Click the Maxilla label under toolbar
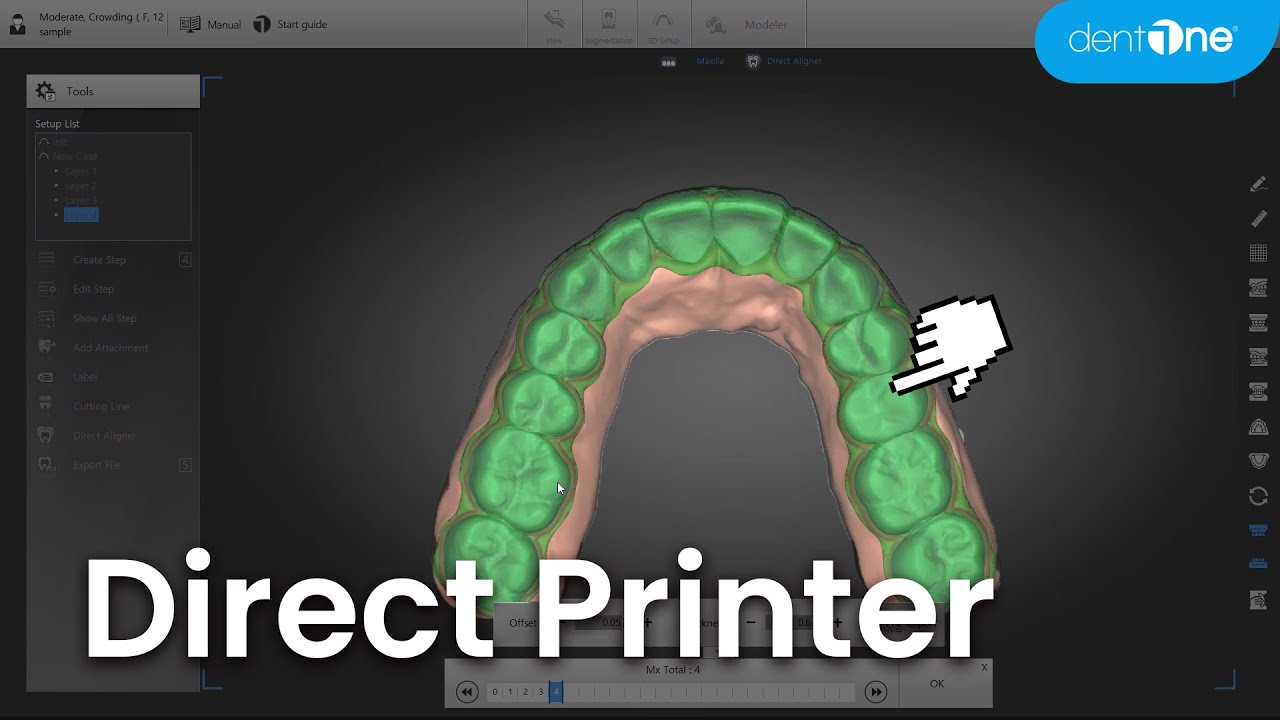The image size is (1280, 720). pyautogui.click(x=710, y=61)
